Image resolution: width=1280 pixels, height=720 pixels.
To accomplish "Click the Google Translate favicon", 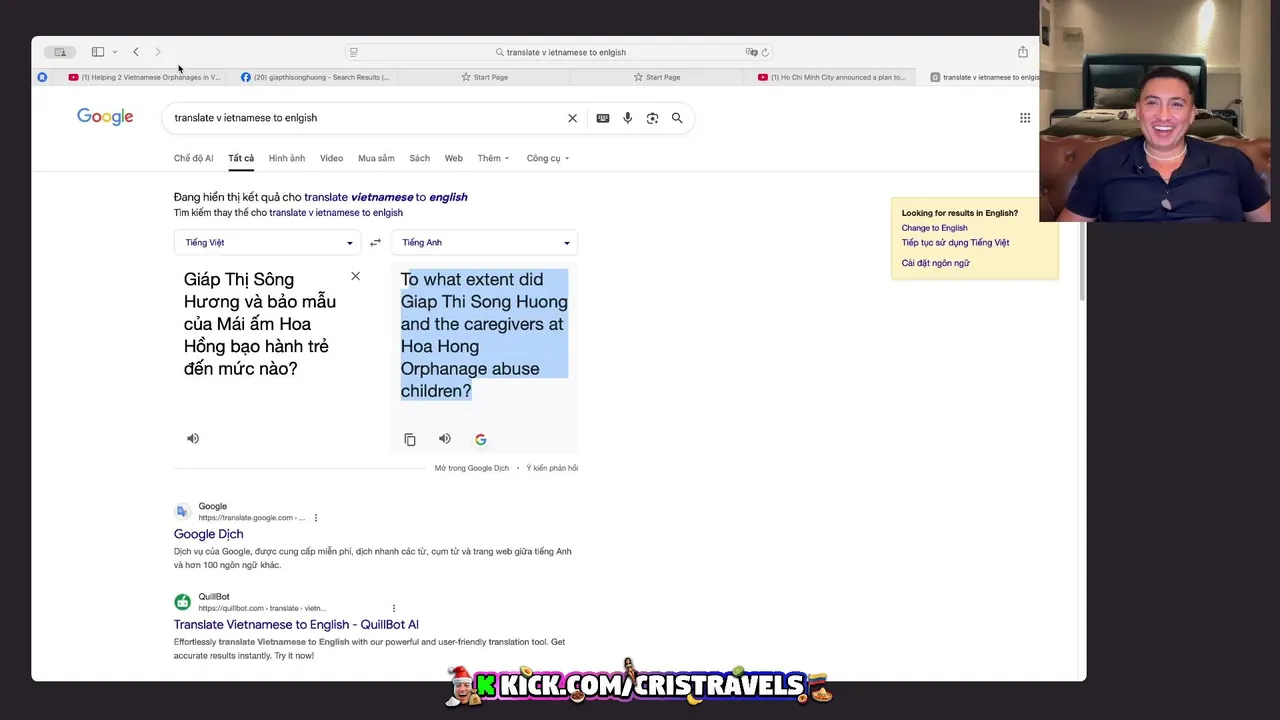I will pyautogui.click(x=182, y=511).
